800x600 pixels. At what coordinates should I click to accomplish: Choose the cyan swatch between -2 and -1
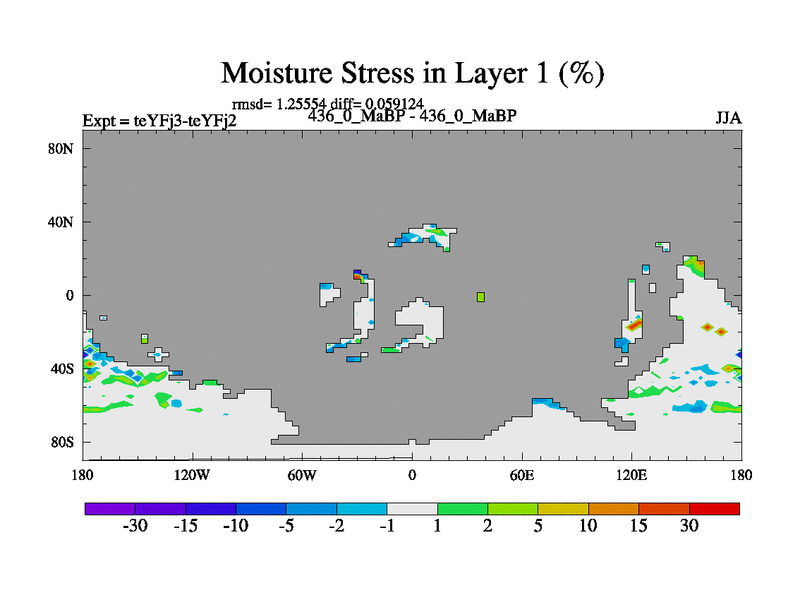[361, 509]
